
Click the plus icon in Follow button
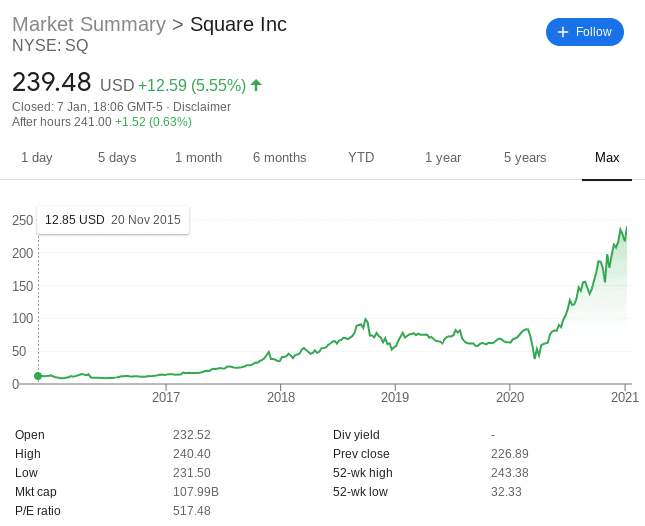(x=562, y=32)
